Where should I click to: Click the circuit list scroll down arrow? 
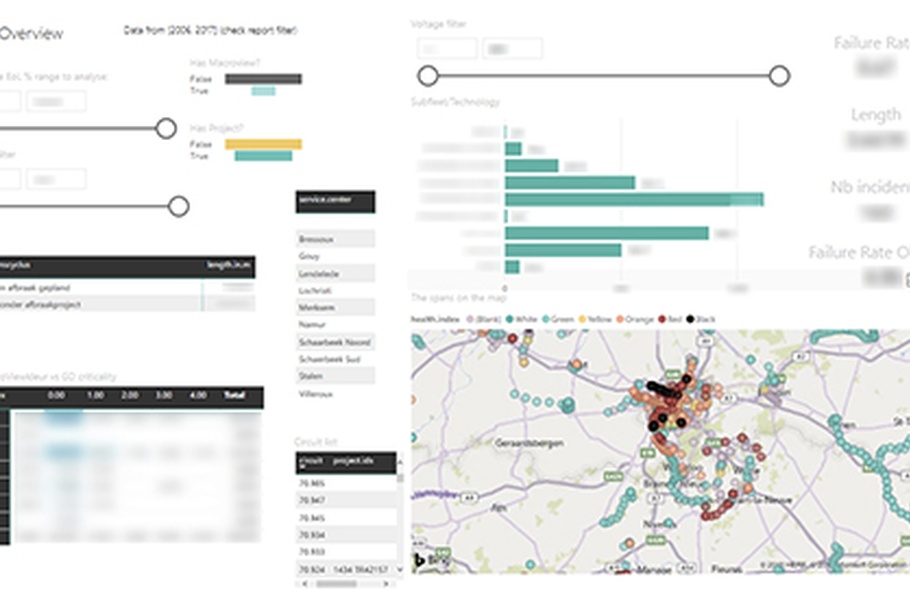tap(401, 568)
